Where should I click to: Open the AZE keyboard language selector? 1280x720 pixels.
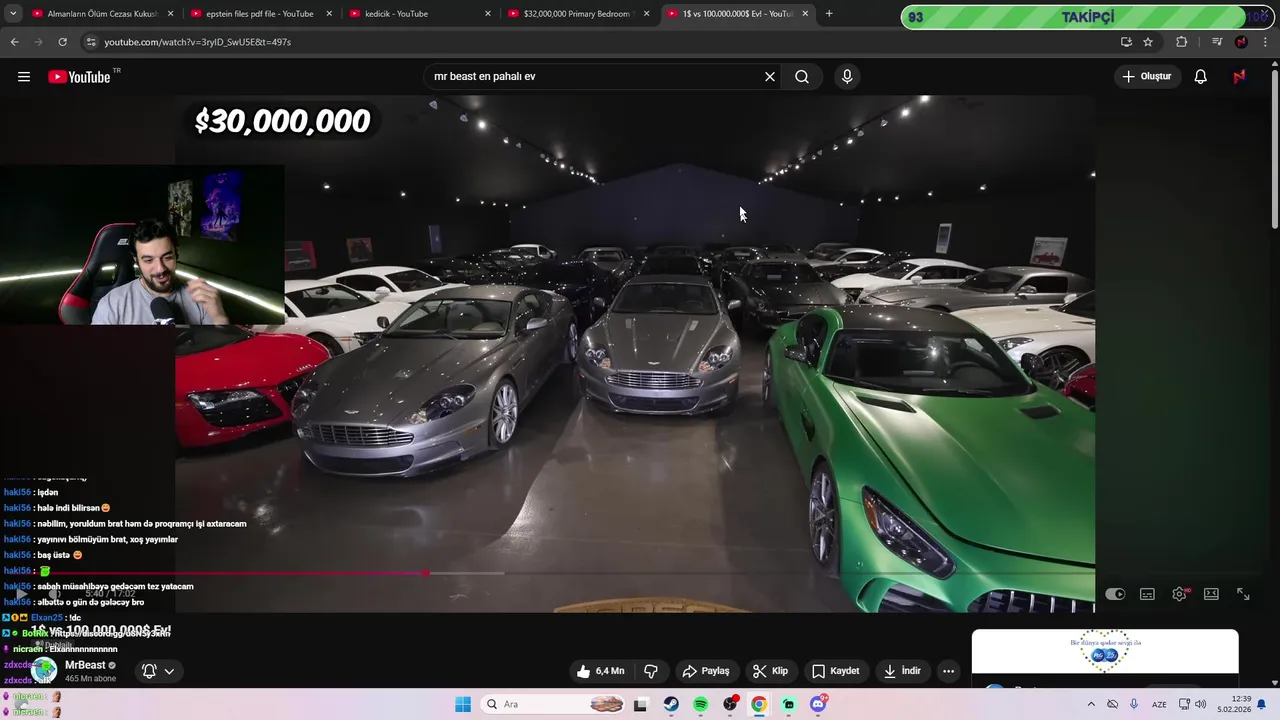point(1159,704)
